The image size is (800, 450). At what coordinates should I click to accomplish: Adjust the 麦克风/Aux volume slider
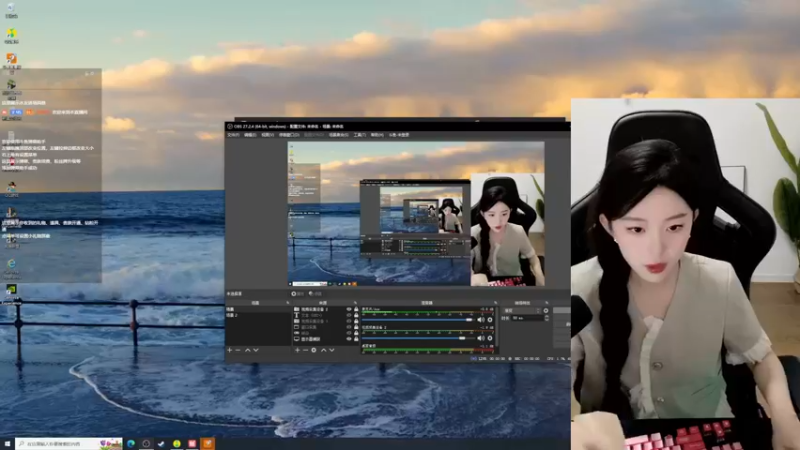pos(418,320)
